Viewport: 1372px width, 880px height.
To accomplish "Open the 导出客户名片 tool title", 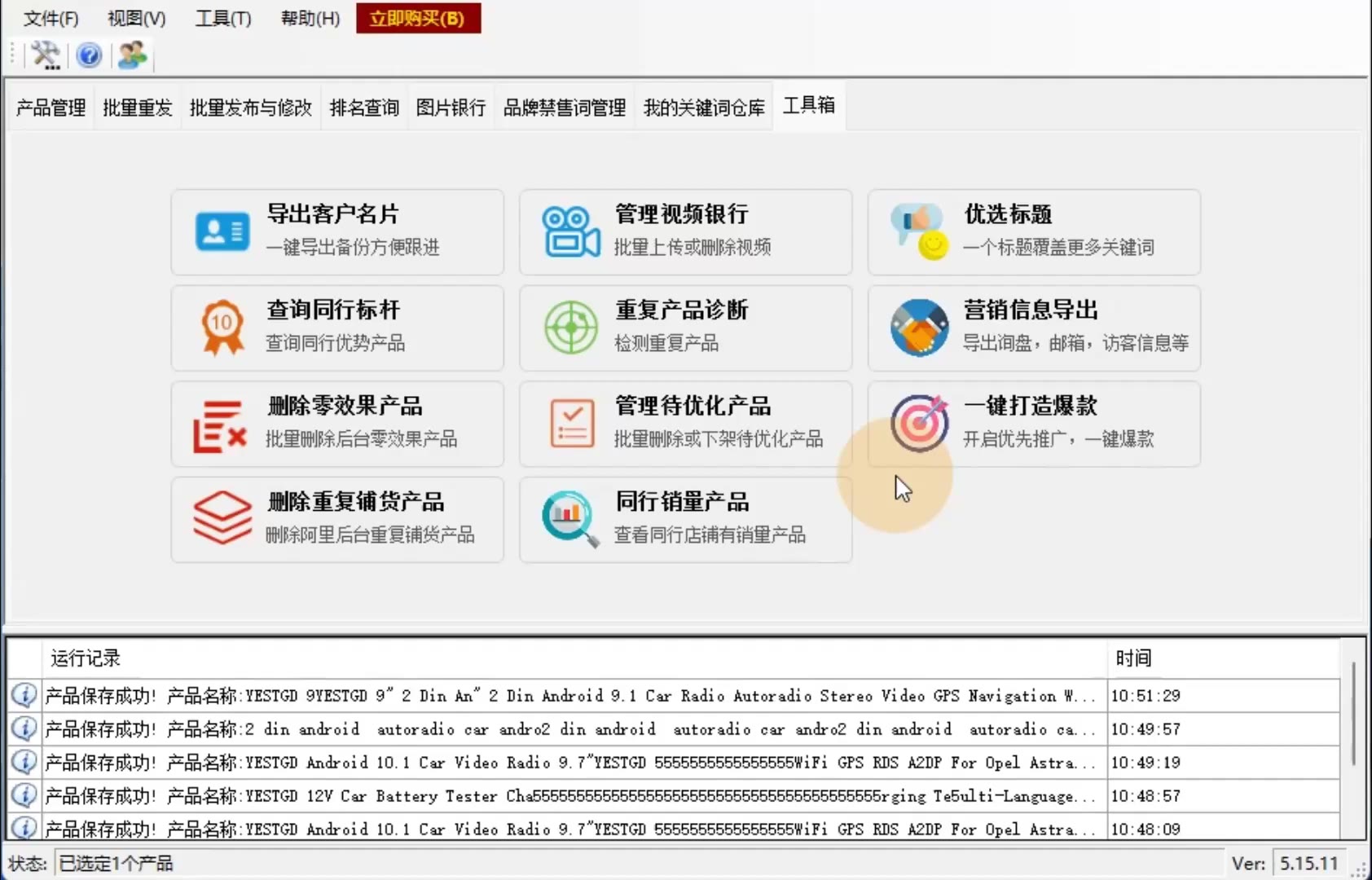I will (x=333, y=214).
